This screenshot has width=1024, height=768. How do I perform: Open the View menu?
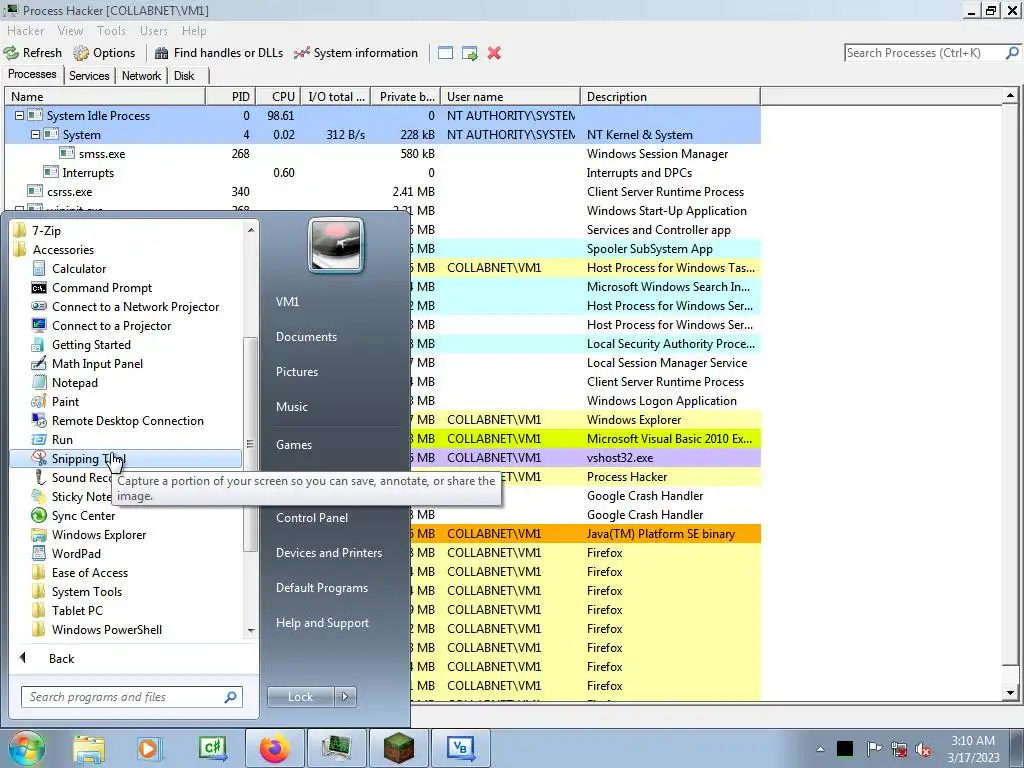point(70,31)
